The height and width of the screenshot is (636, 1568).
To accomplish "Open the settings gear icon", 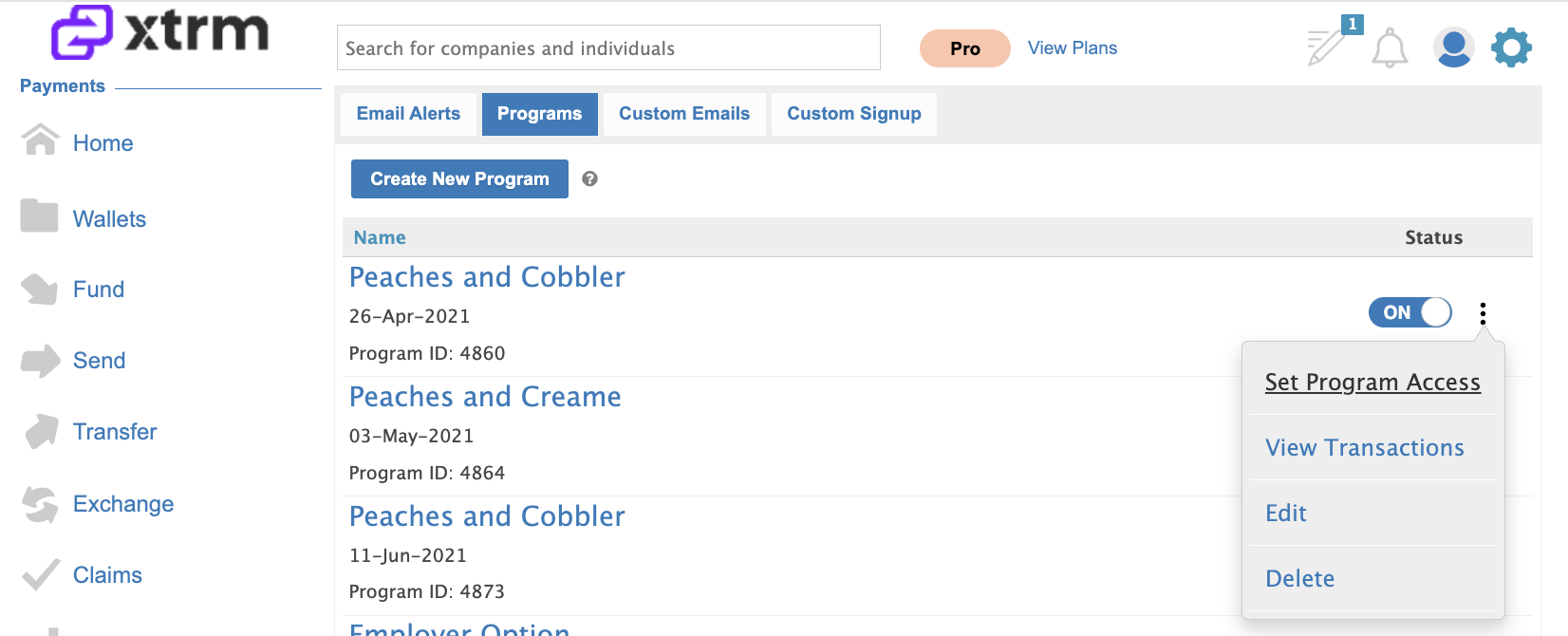I will point(1511,47).
